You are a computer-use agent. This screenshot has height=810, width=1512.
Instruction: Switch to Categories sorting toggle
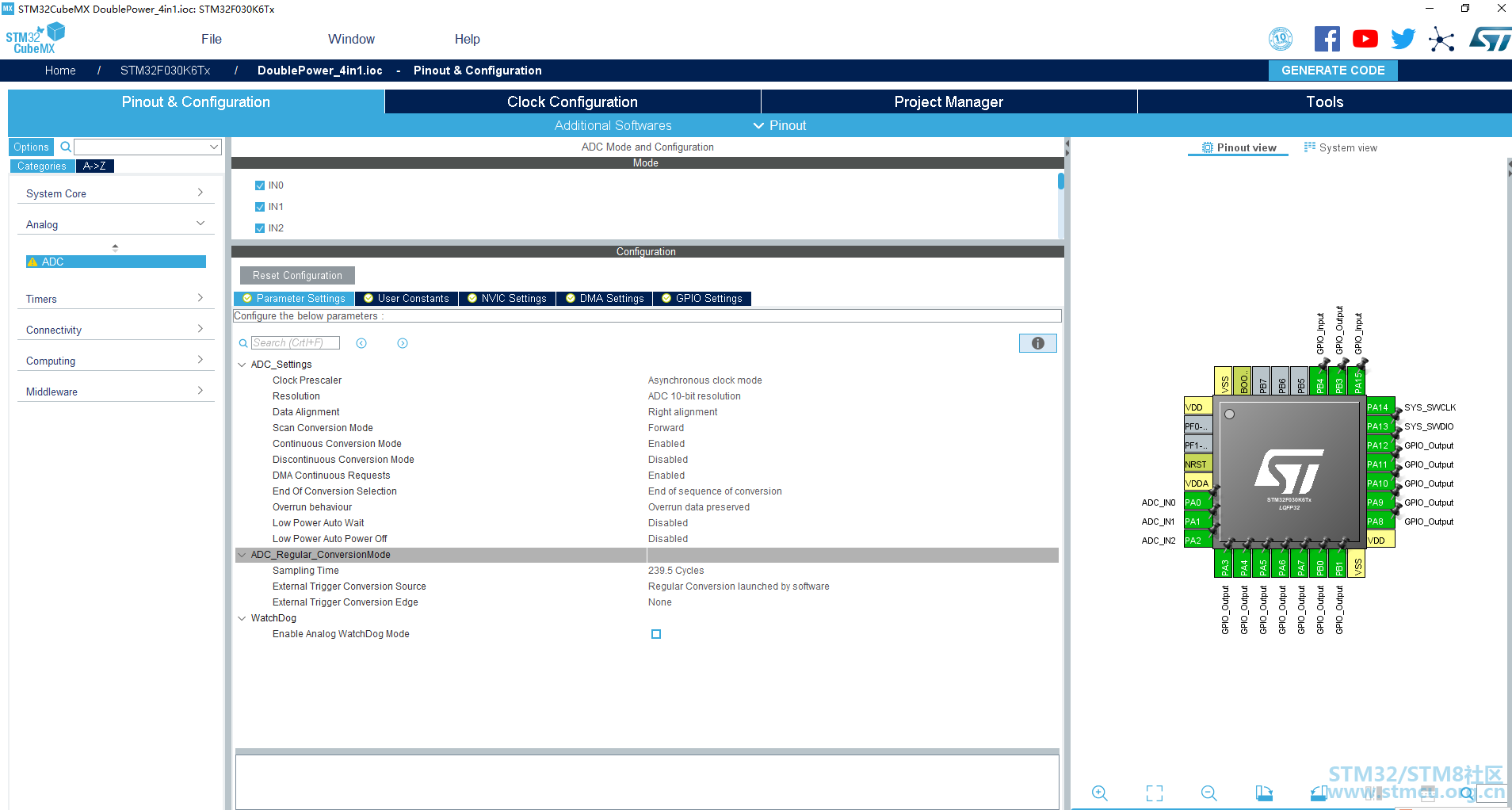[42, 166]
